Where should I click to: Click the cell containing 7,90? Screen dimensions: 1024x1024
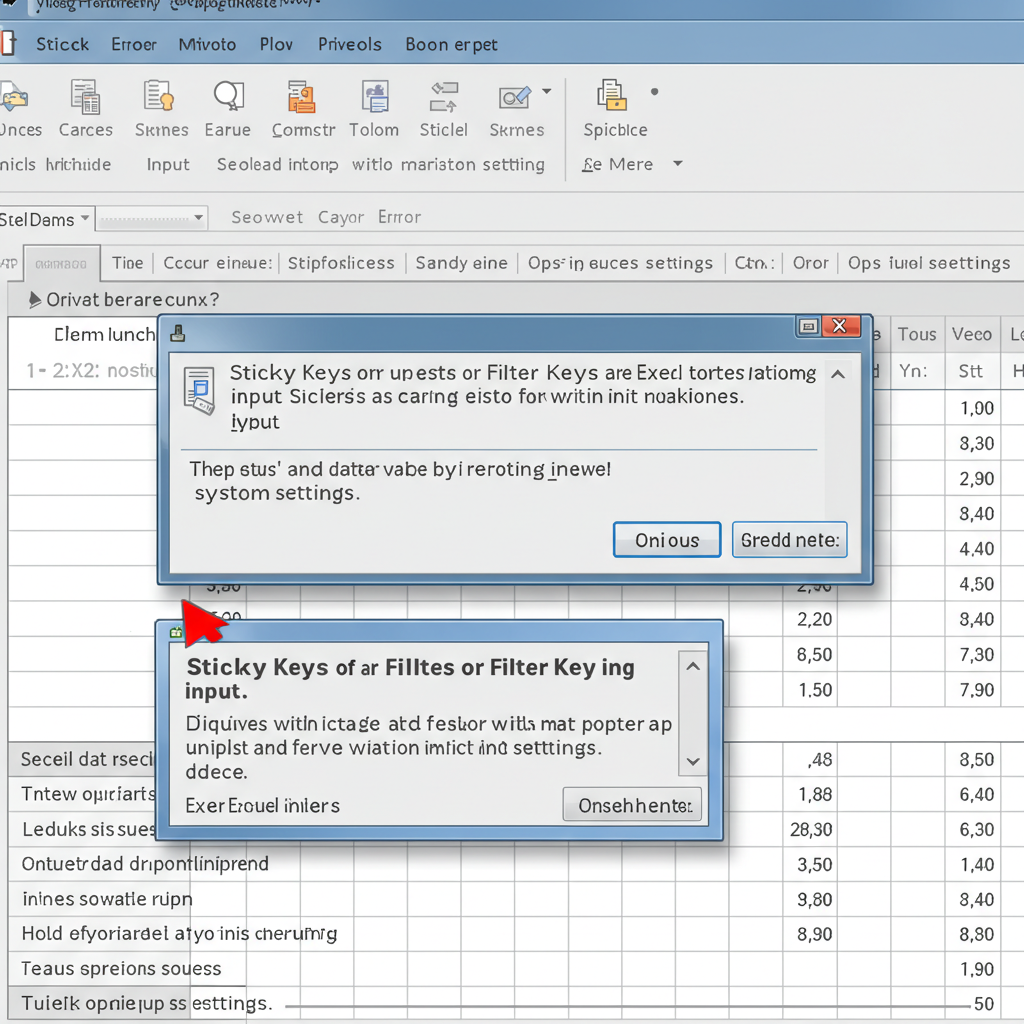(x=972, y=690)
